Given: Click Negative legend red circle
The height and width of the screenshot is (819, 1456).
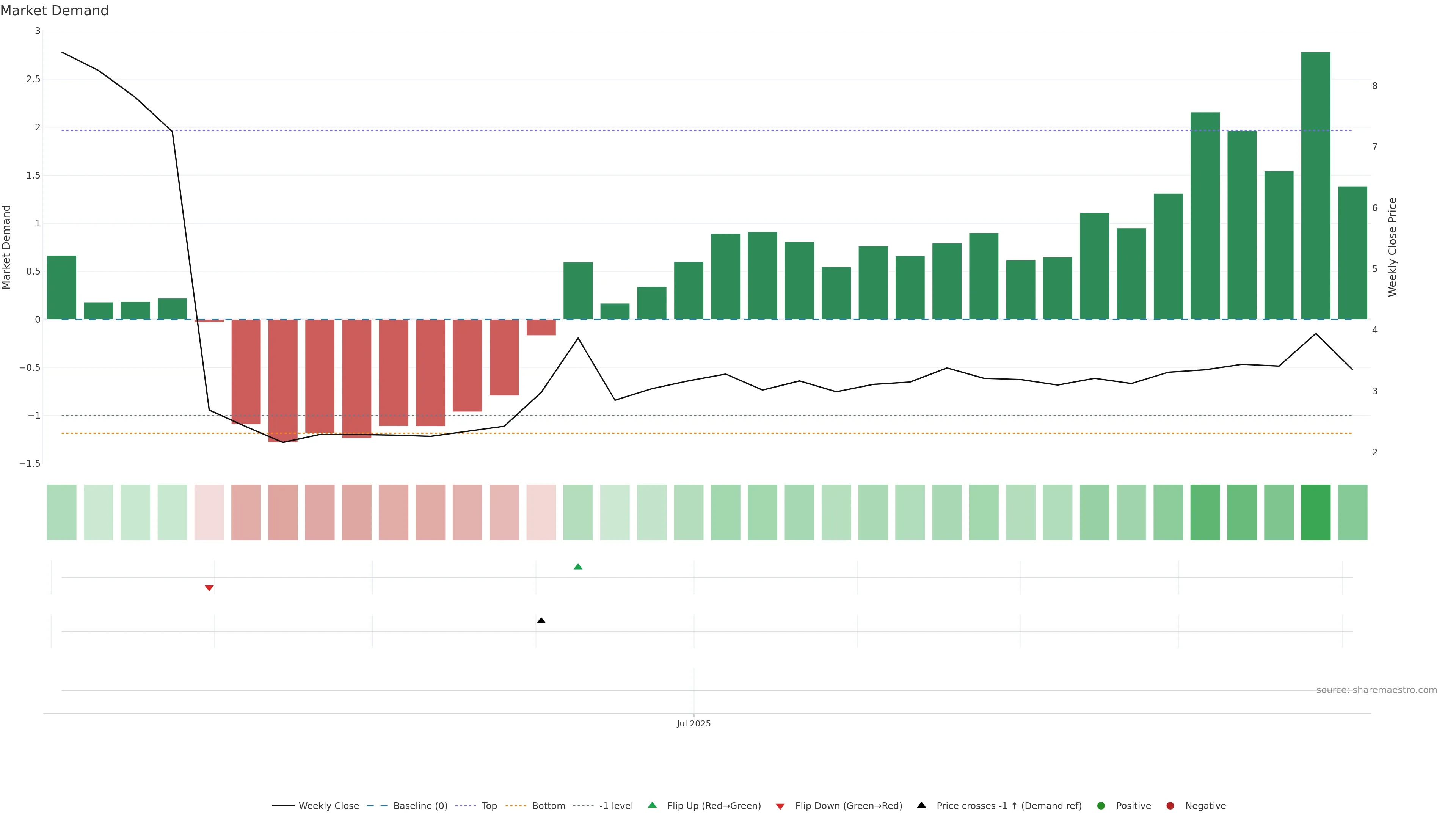Looking at the screenshot, I should (x=1170, y=806).
